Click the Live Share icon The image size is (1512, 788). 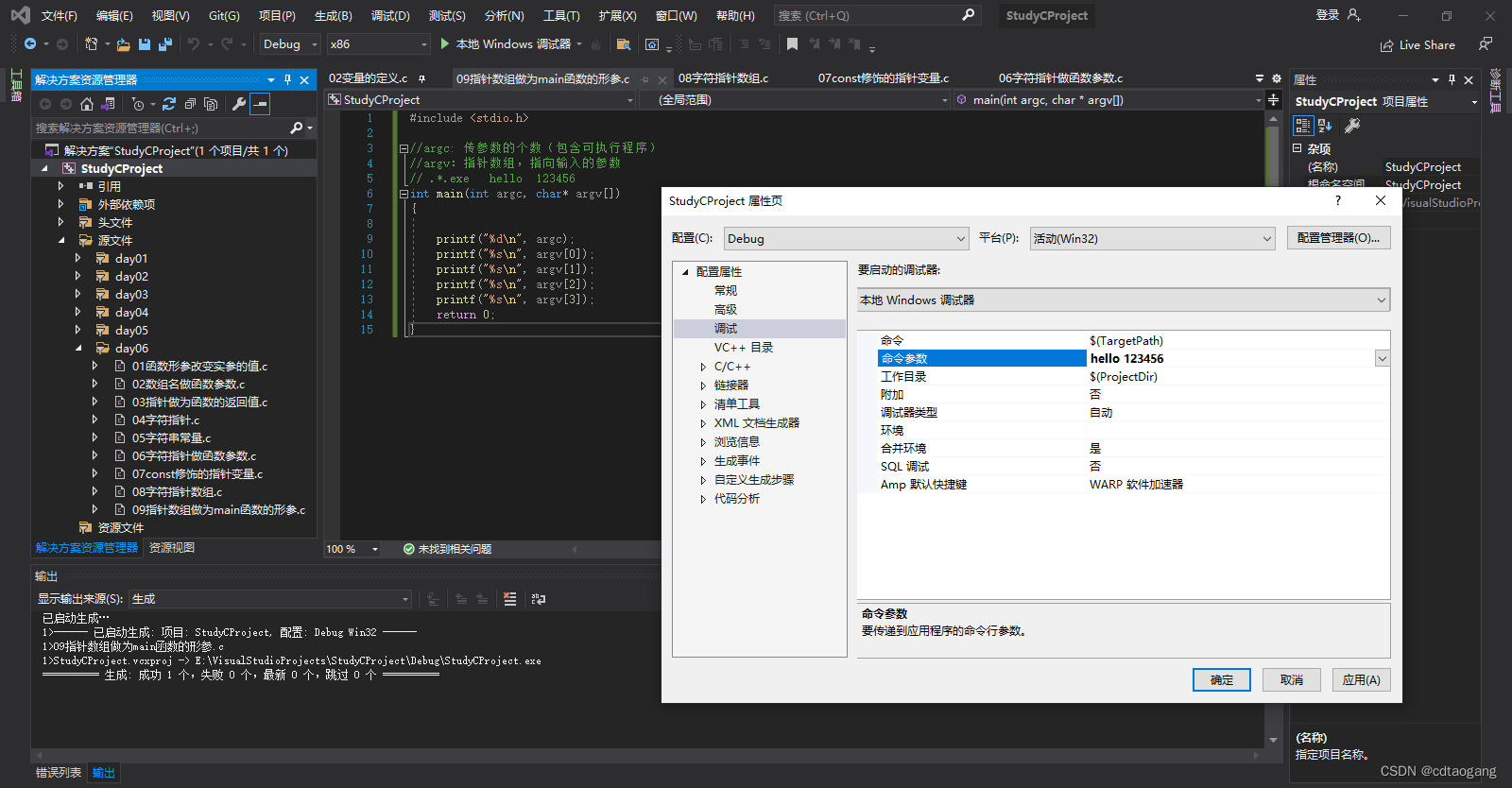tap(1386, 45)
